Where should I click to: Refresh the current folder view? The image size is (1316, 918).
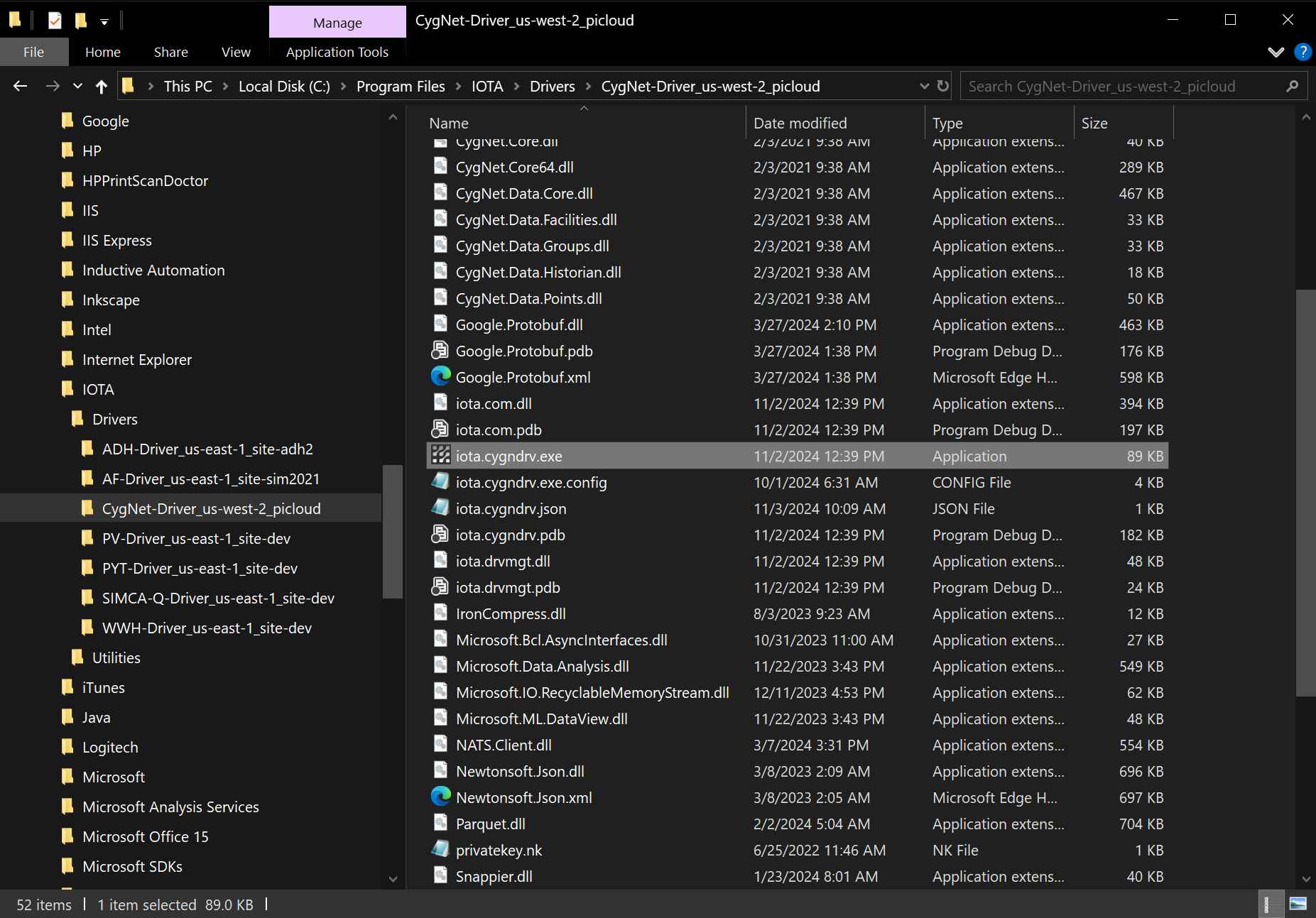[943, 86]
